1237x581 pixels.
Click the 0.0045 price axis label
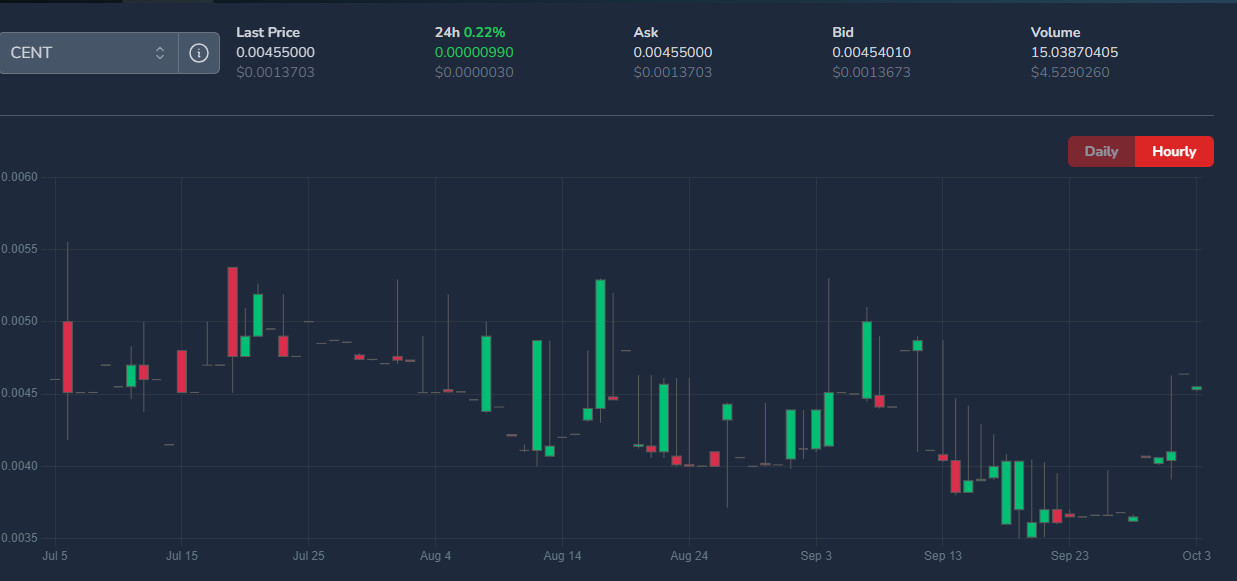tap(19, 393)
